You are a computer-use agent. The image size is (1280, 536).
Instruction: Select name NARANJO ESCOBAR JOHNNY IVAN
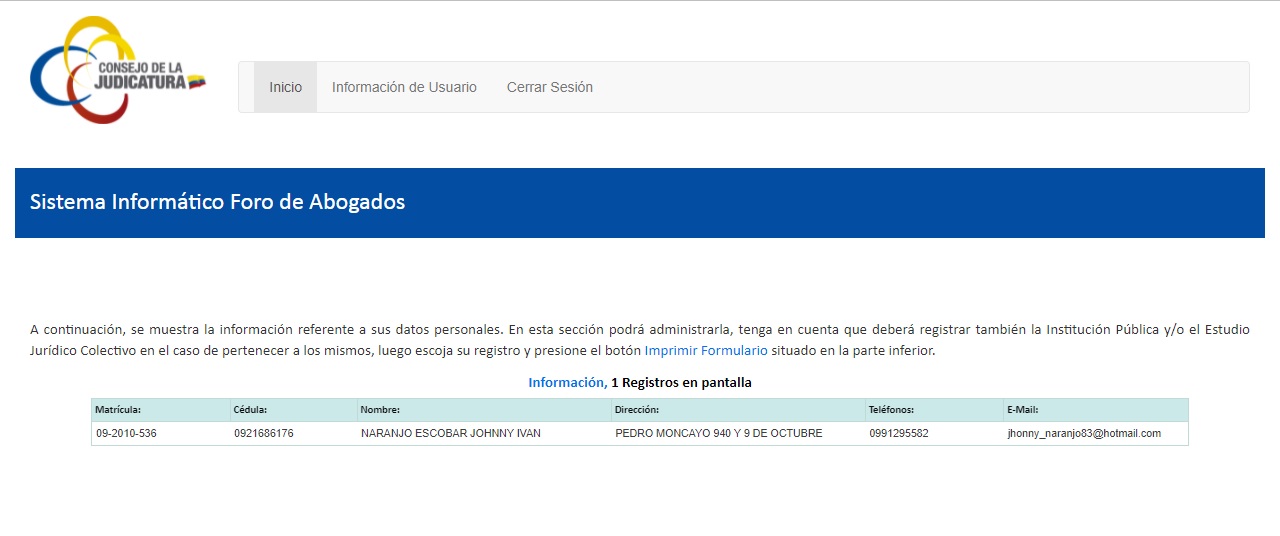pos(451,434)
